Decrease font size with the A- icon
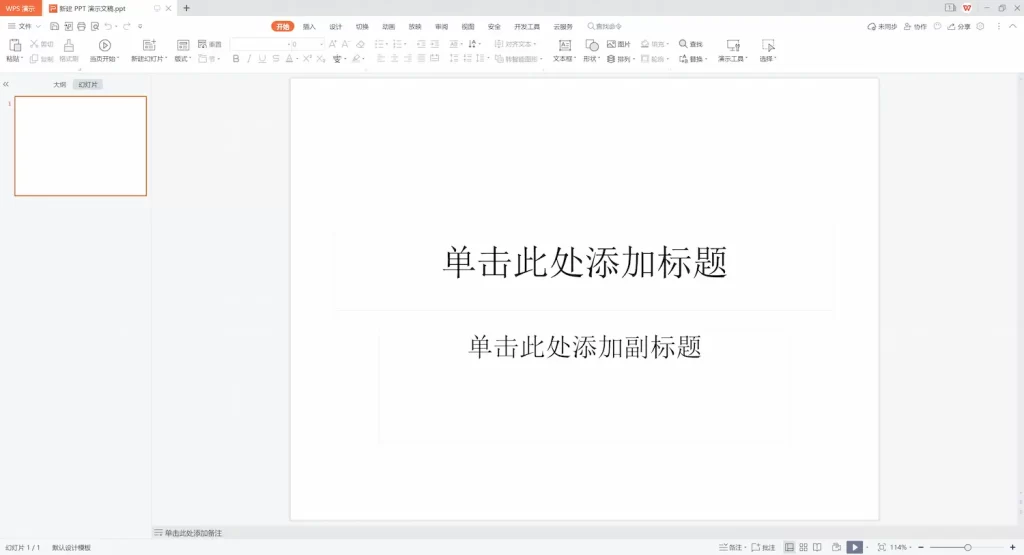1024x555 pixels. [x=345, y=44]
